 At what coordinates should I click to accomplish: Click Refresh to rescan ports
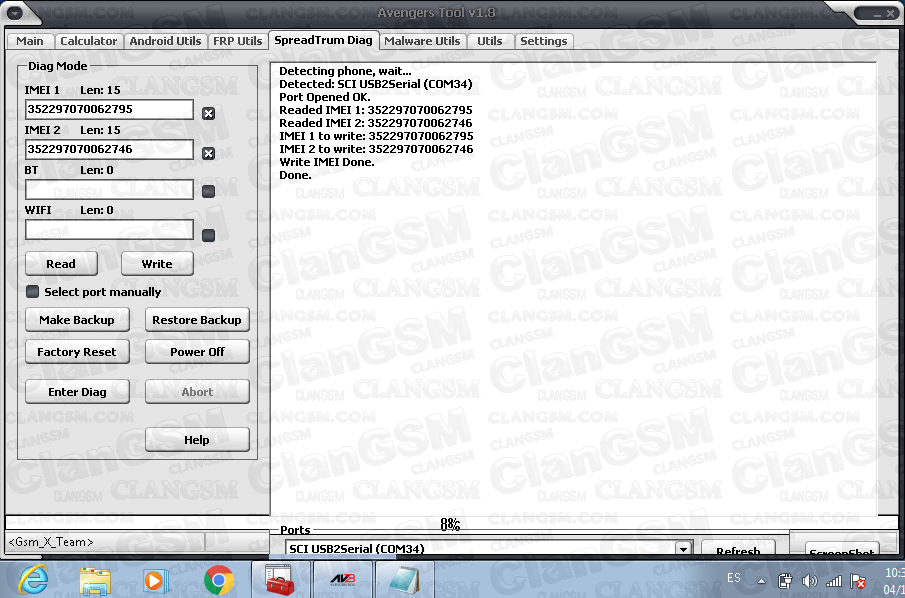[739, 550]
